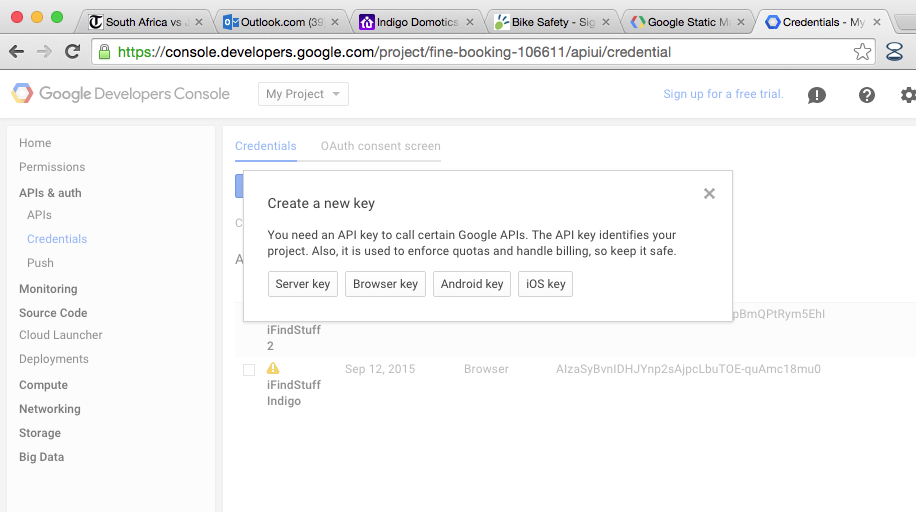Image resolution: width=916 pixels, height=512 pixels.
Task: Close the Outlook.com tab
Action: click(335, 22)
